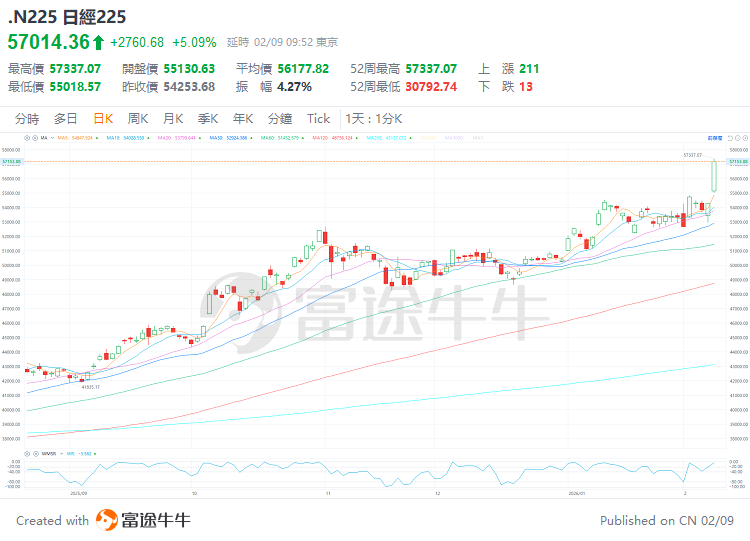This screenshot has width=750, height=541.
Task: Switch to the 周K weekly chart tab
Action: (138, 118)
